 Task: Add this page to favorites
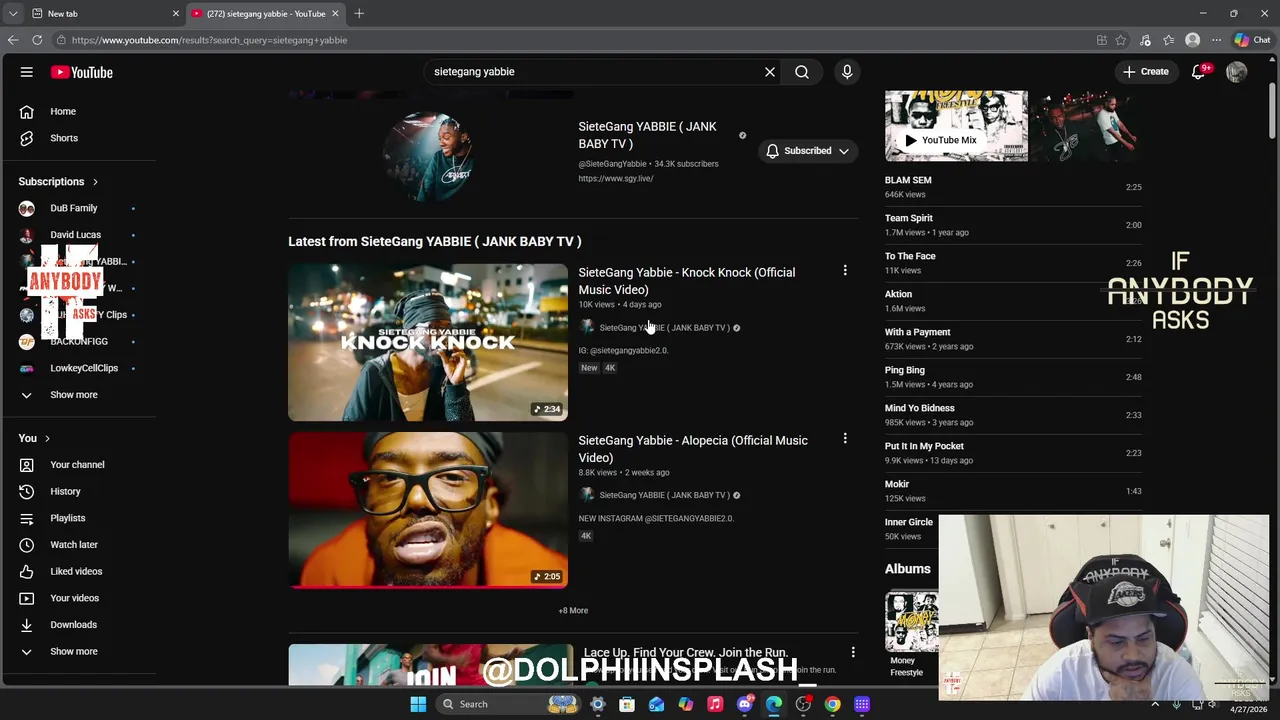tap(1121, 40)
